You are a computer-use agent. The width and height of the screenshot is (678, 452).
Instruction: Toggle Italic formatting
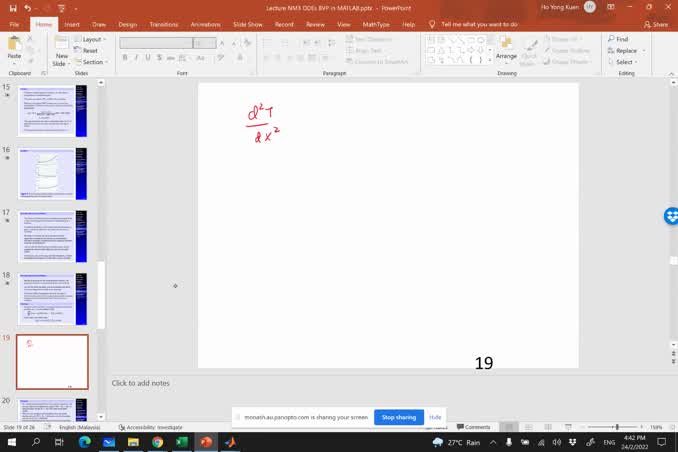[x=136, y=58]
